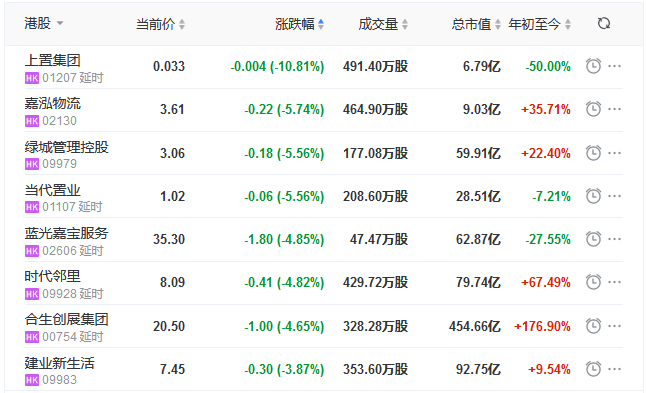This screenshot has width=647, height=393.
Task: Click the HK badge beside code 00754
Action: tap(32, 337)
